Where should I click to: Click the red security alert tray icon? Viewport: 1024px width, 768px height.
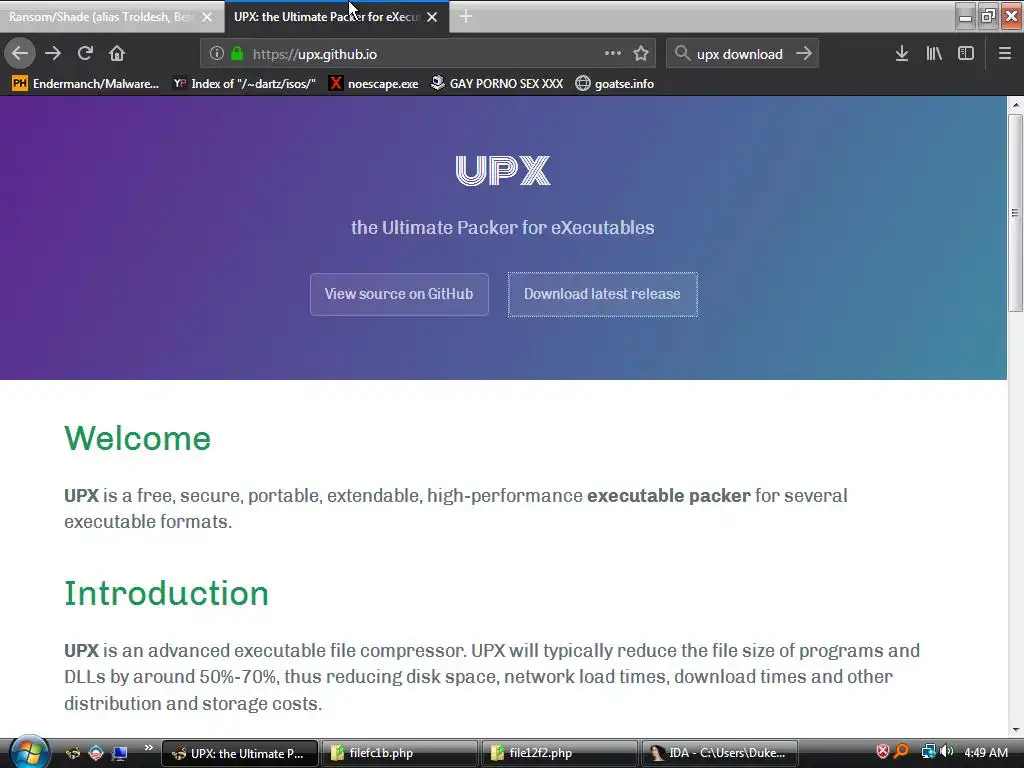tap(882, 752)
